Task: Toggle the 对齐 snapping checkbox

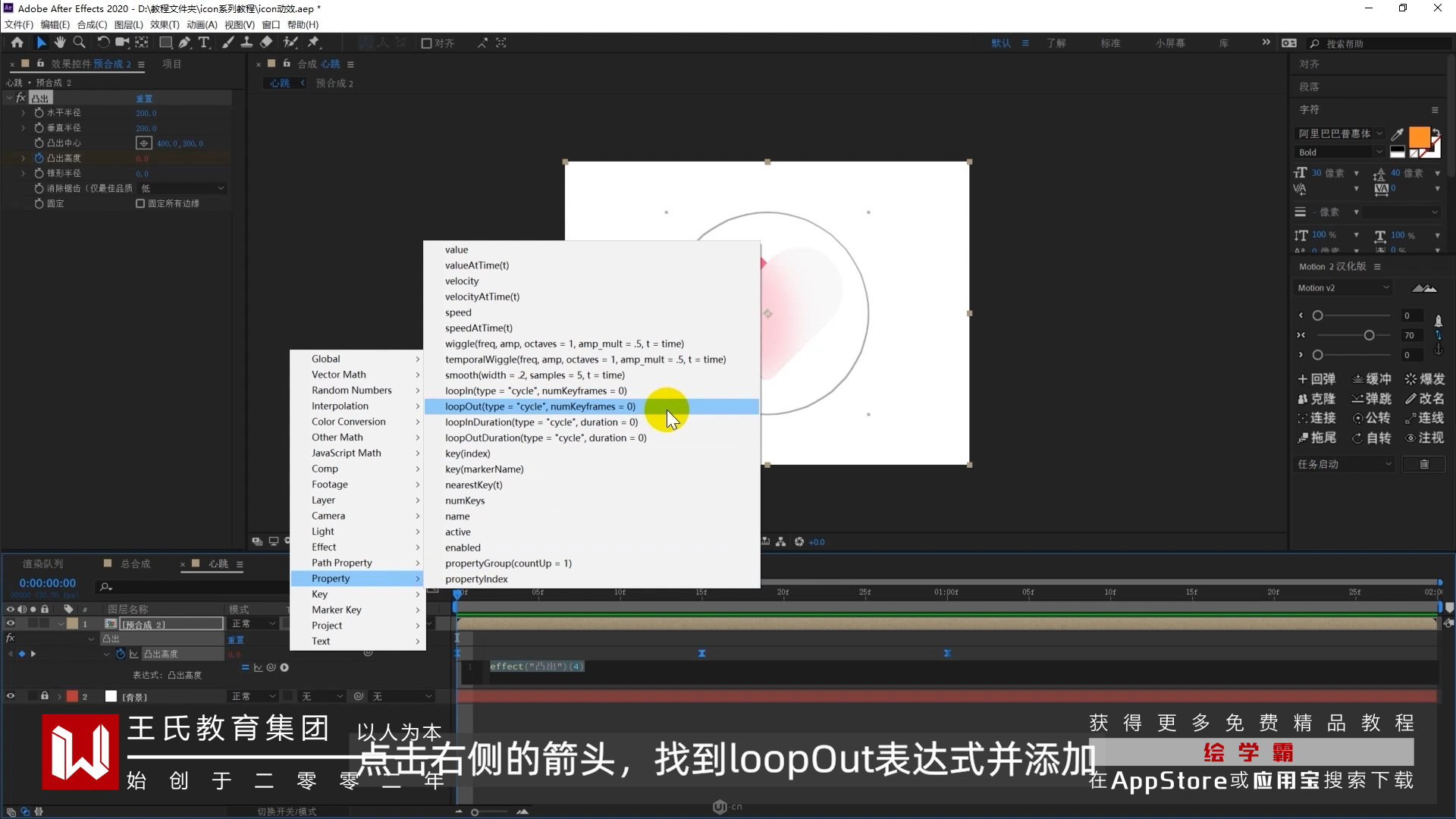Action: click(426, 43)
